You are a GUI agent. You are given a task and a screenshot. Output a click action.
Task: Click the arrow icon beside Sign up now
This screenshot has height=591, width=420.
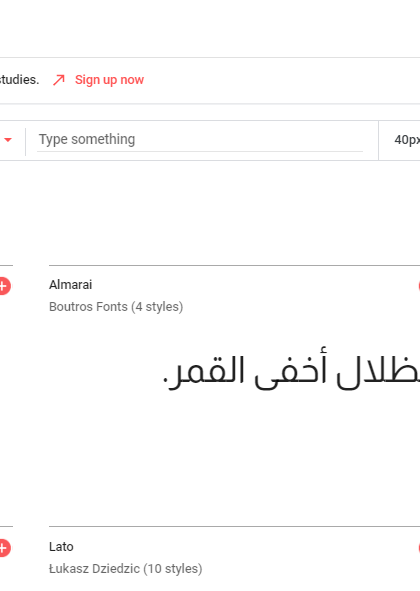point(58,80)
